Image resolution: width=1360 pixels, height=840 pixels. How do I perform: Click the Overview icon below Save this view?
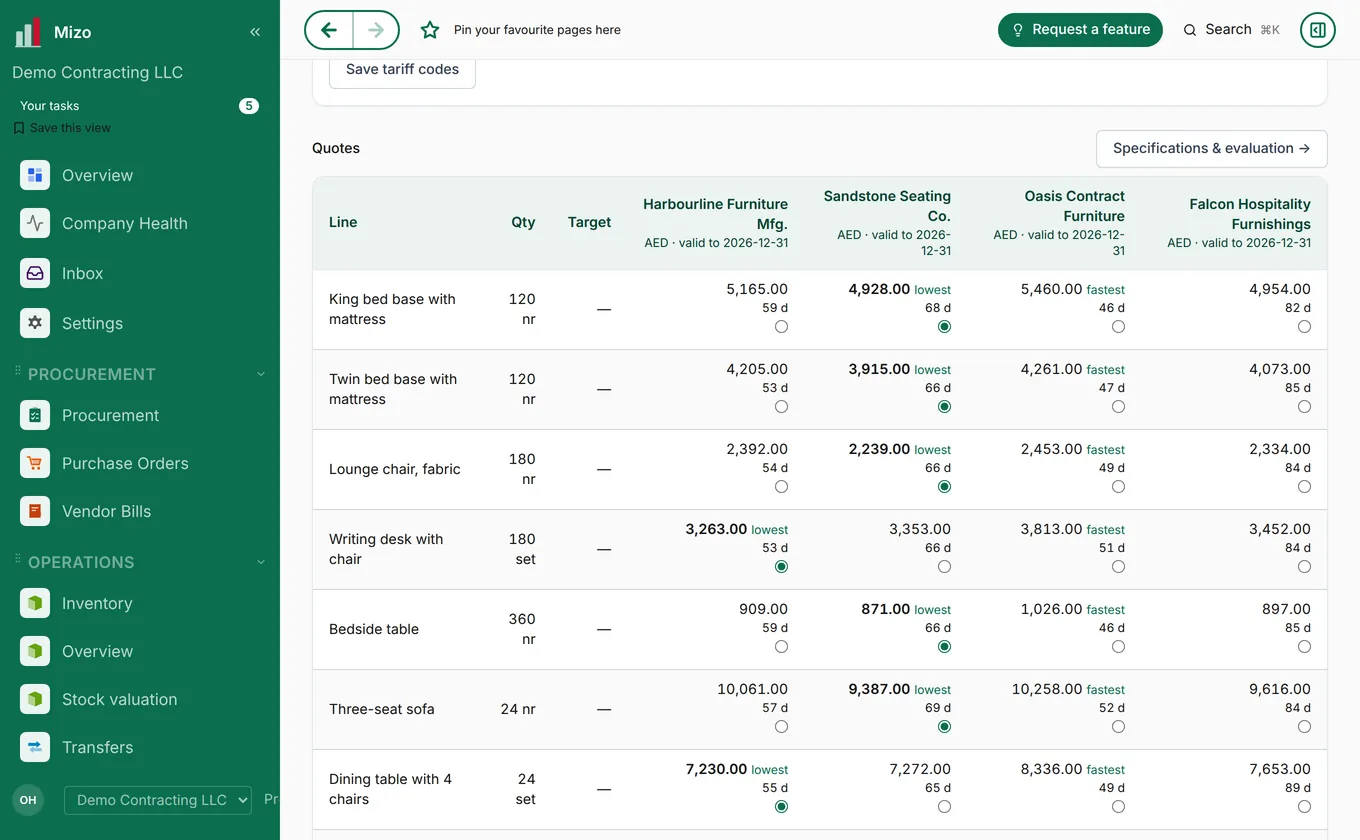point(35,175)
